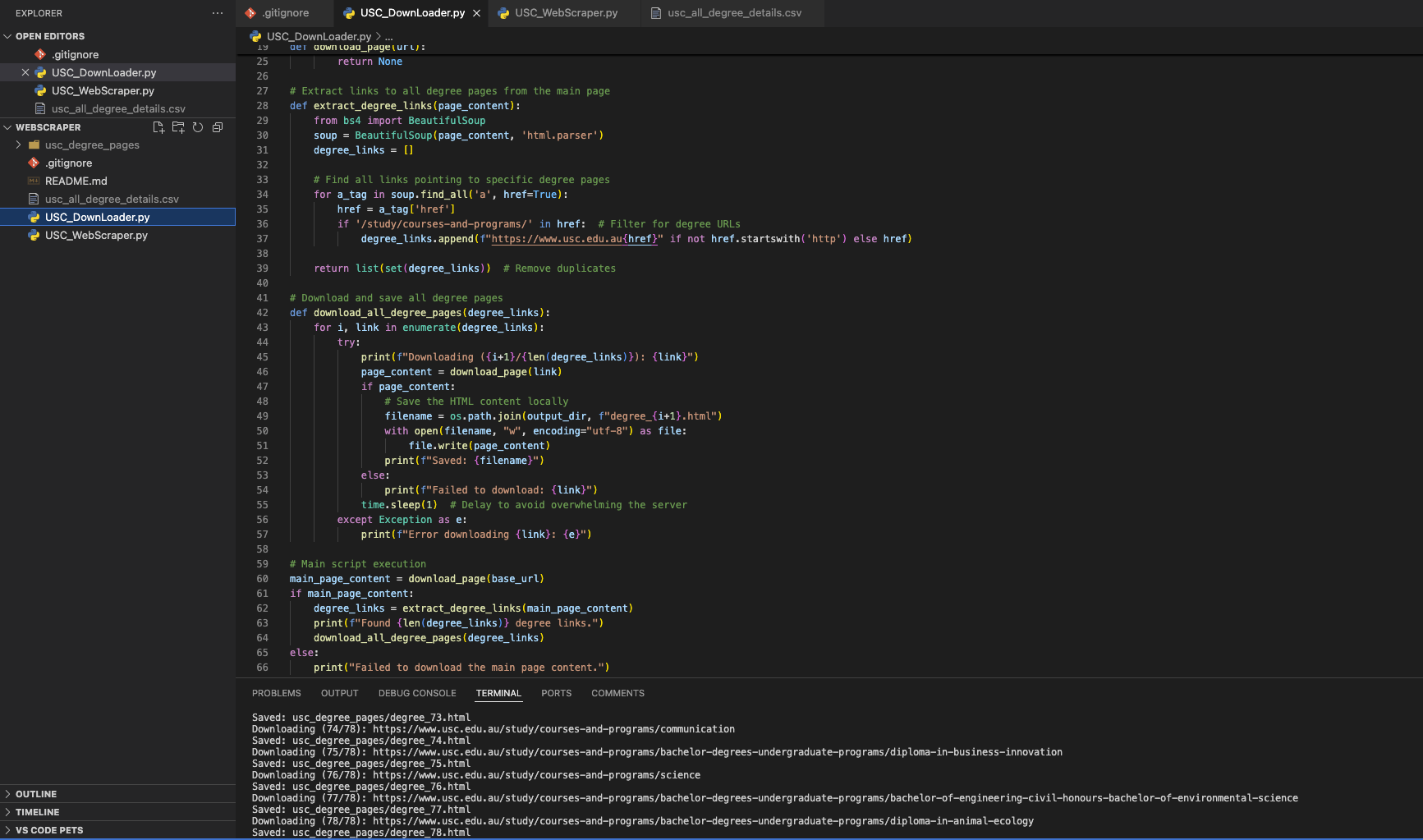Viewport: 1423px width, 840px height.
Task: Close USC_DownLoader.py in Open Editors list
Action: (25, 73)
